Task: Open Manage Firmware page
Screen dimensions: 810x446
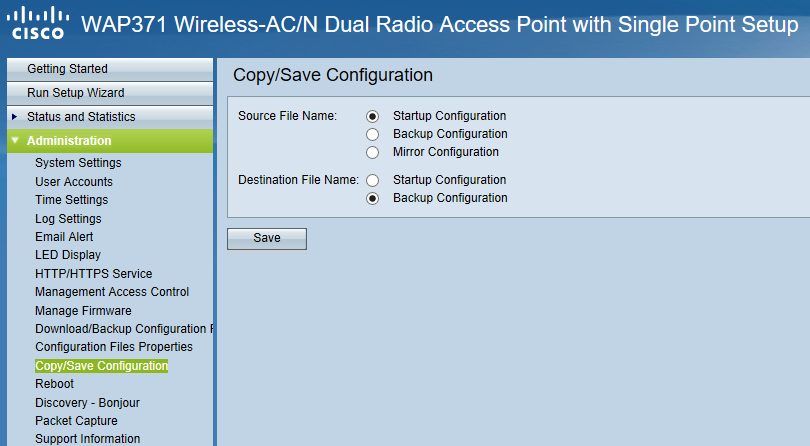Action: tap(83, 311)
